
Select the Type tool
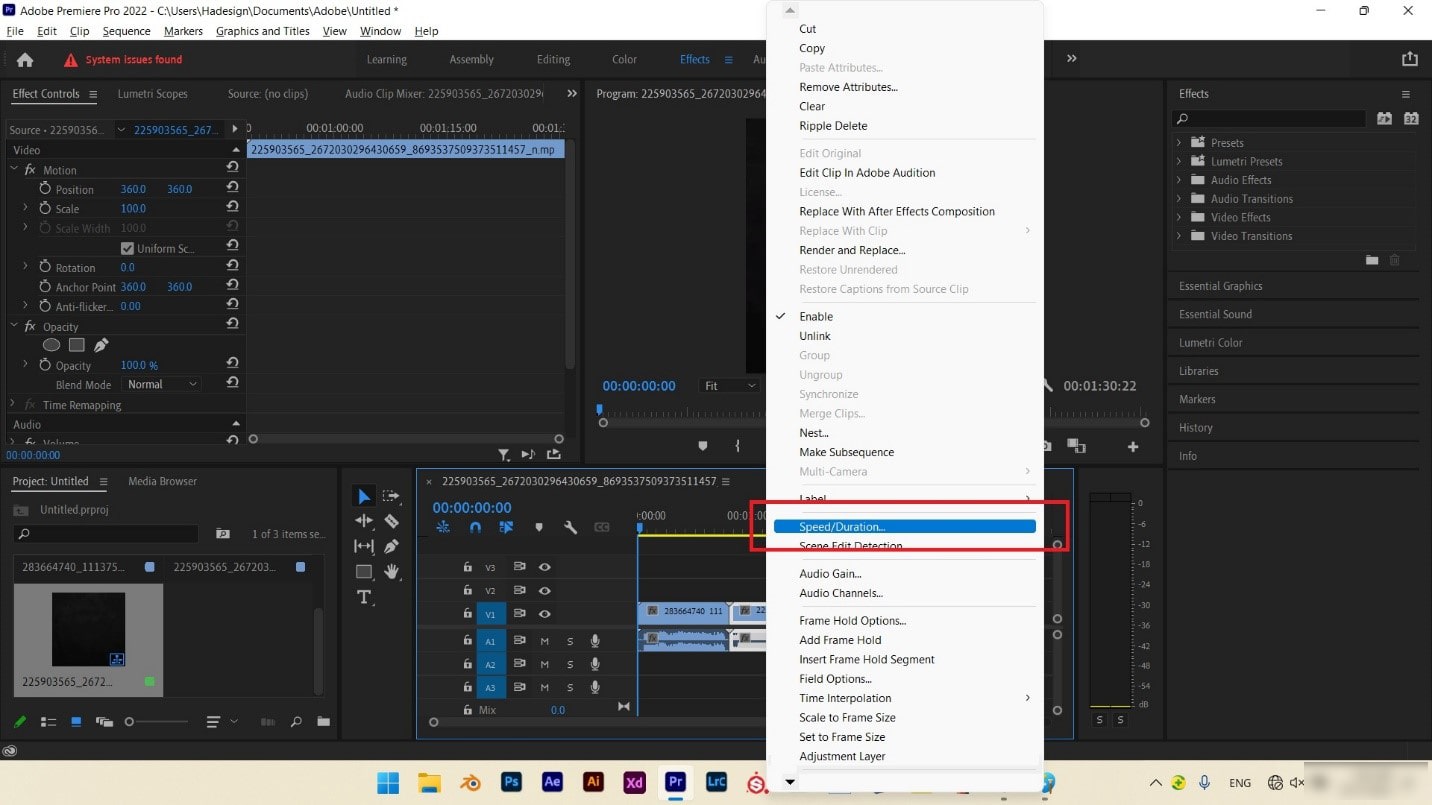click(364, 597)
